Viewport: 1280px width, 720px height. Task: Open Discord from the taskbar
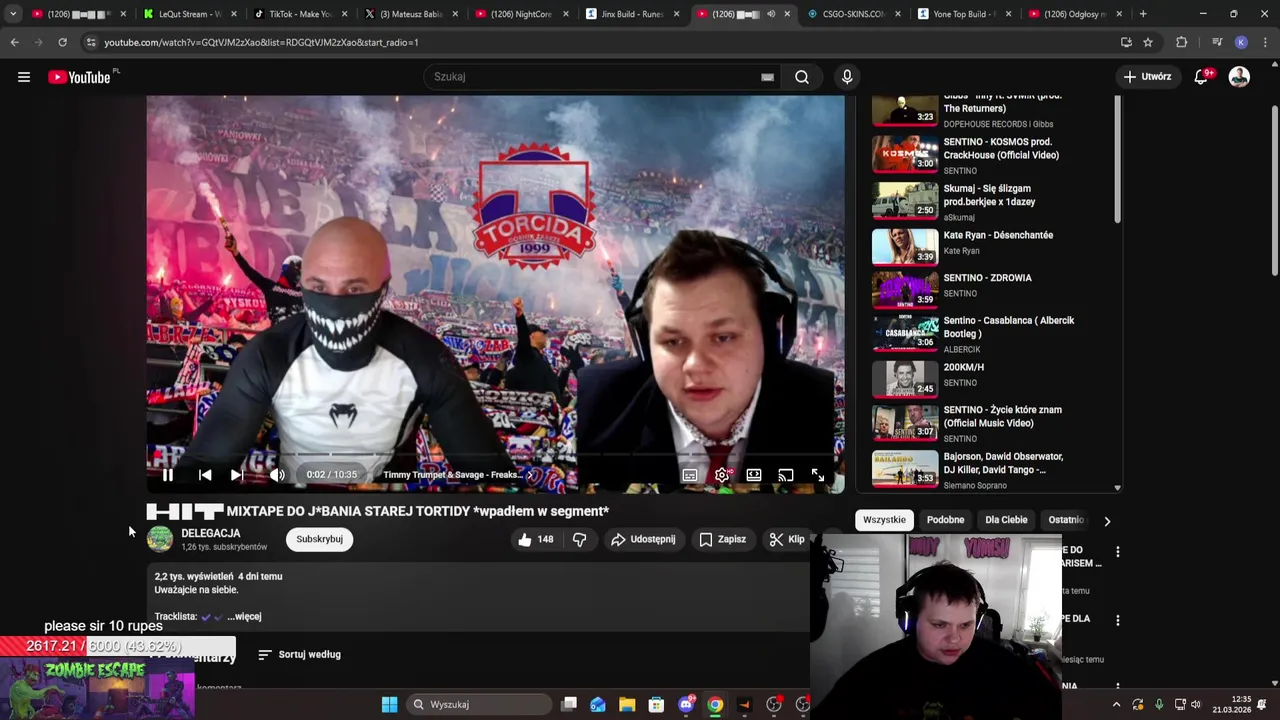click(686, 705)
